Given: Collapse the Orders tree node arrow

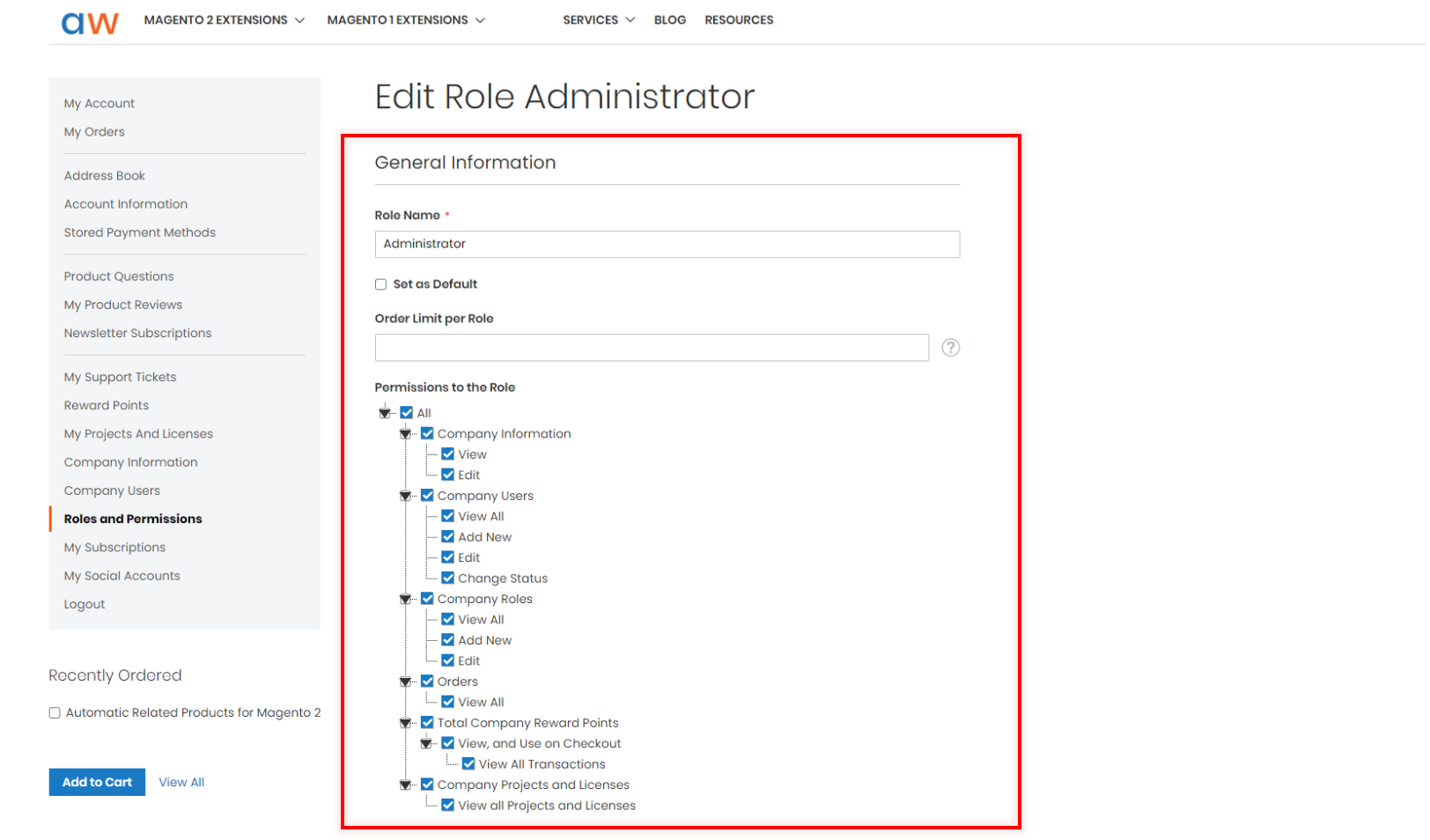Looking at the screenshot, I should [x=405, y=682].
